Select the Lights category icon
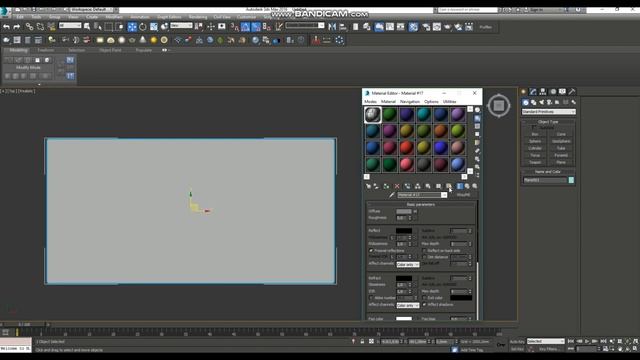640x360 pixels. [x=541, y=102]
